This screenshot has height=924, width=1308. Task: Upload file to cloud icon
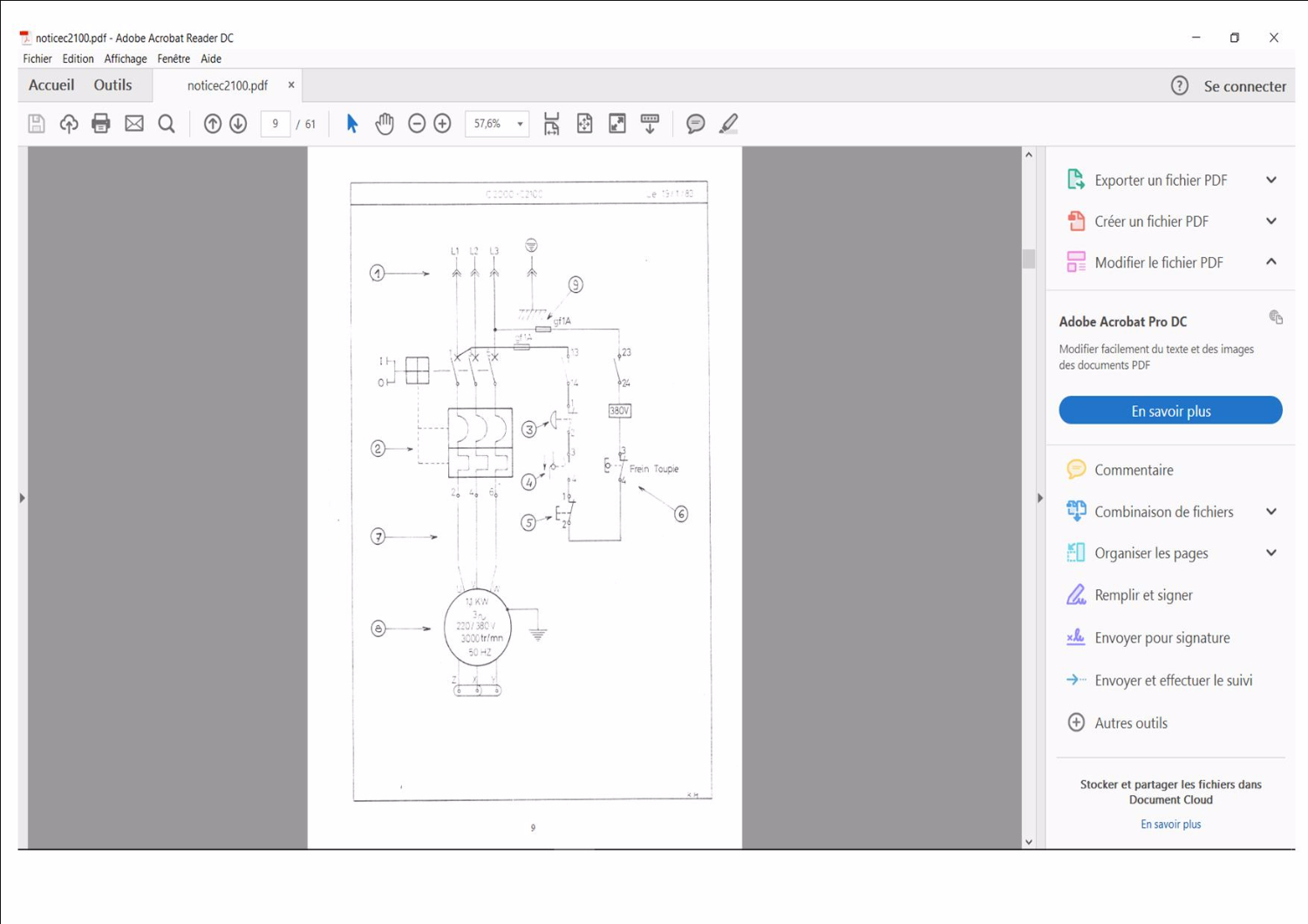tap(69, 124)
